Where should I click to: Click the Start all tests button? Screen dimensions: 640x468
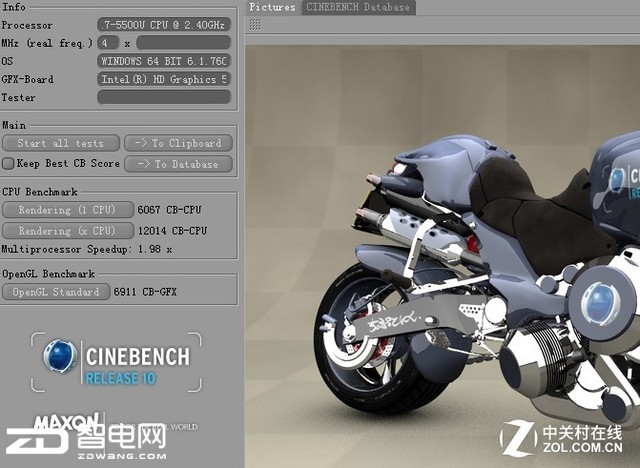pos(61,143)
